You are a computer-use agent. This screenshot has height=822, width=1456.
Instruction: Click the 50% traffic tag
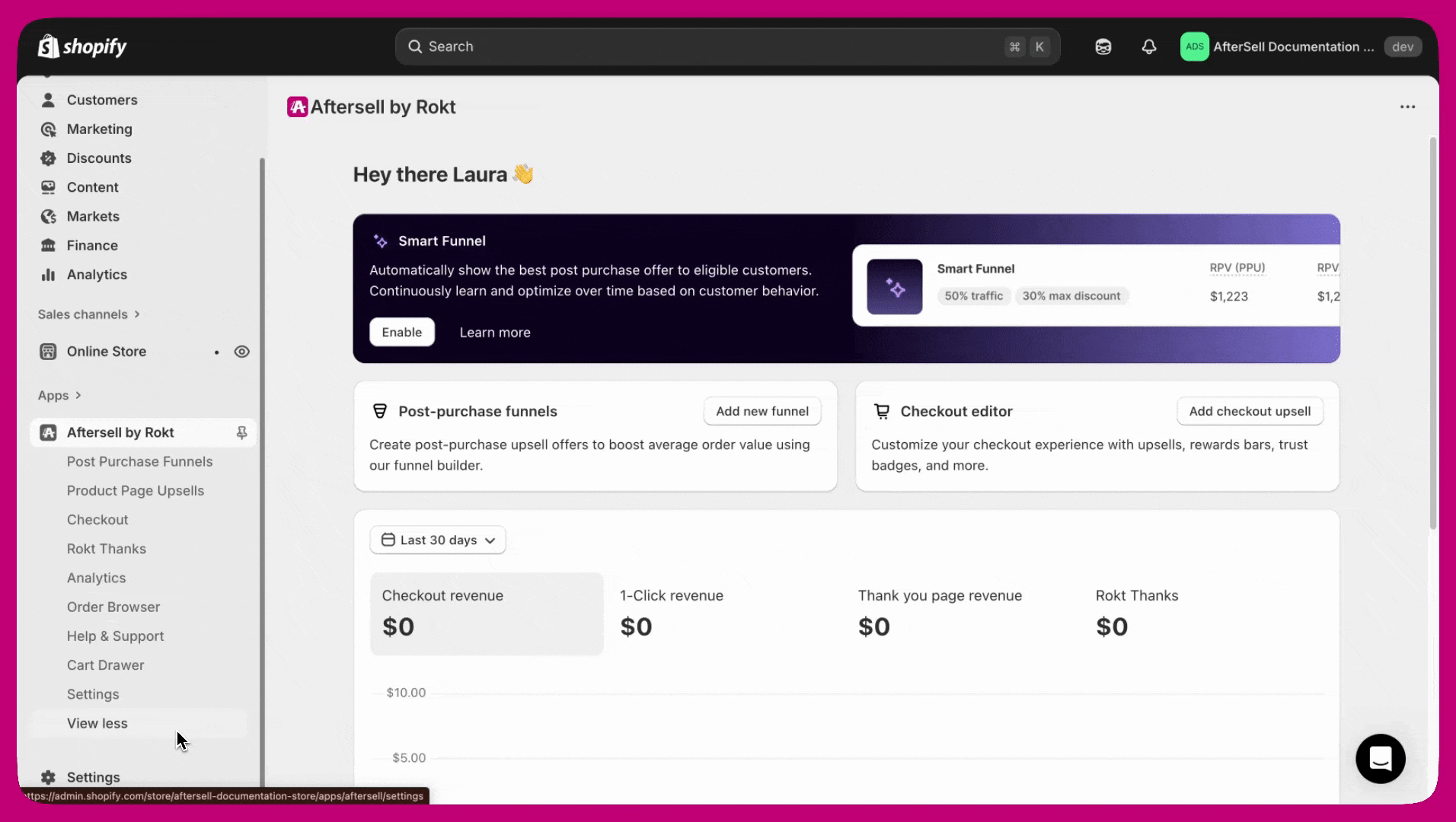[x=973, y=295]
